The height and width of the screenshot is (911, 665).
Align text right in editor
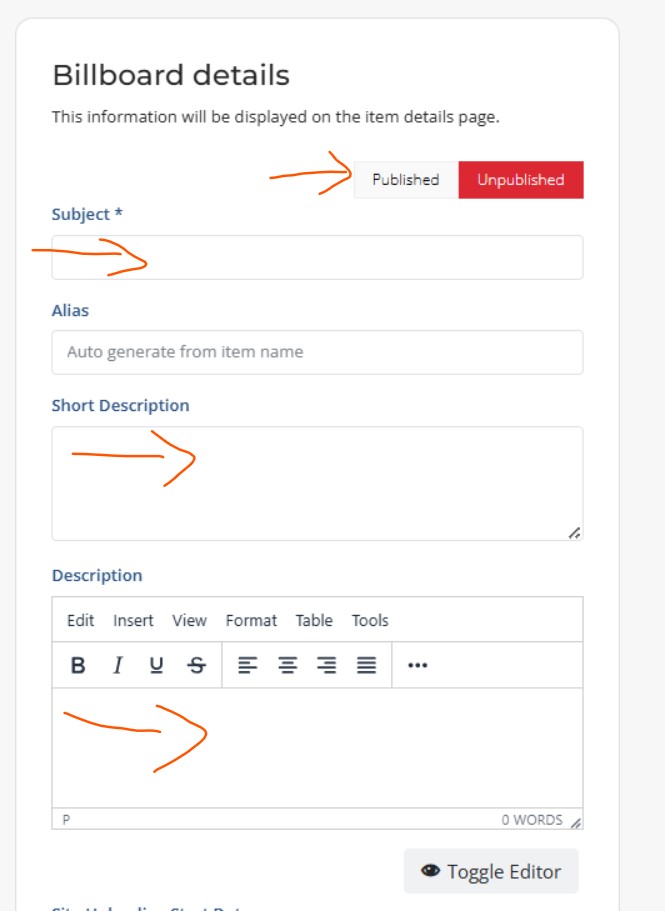(326, 665)
